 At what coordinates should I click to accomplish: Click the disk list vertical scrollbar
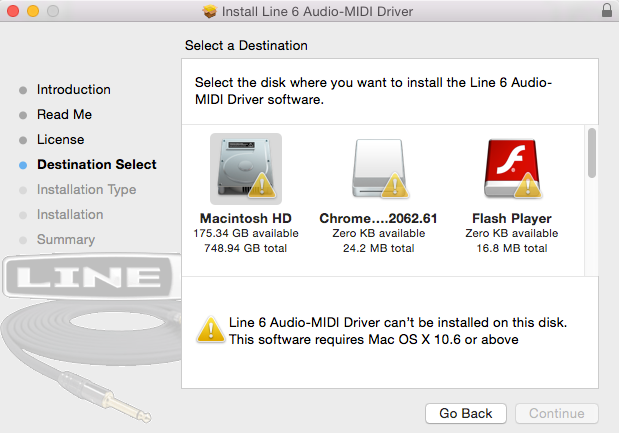click(591, 153)
